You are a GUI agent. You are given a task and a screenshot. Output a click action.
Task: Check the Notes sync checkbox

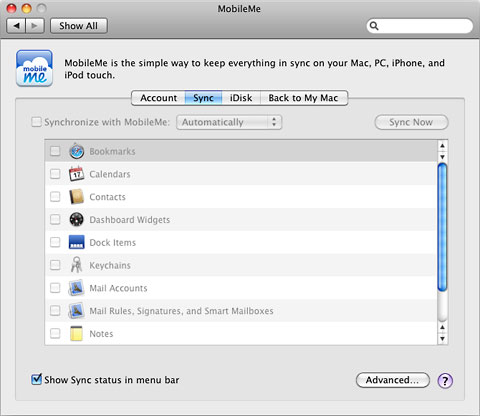point(55,333)
